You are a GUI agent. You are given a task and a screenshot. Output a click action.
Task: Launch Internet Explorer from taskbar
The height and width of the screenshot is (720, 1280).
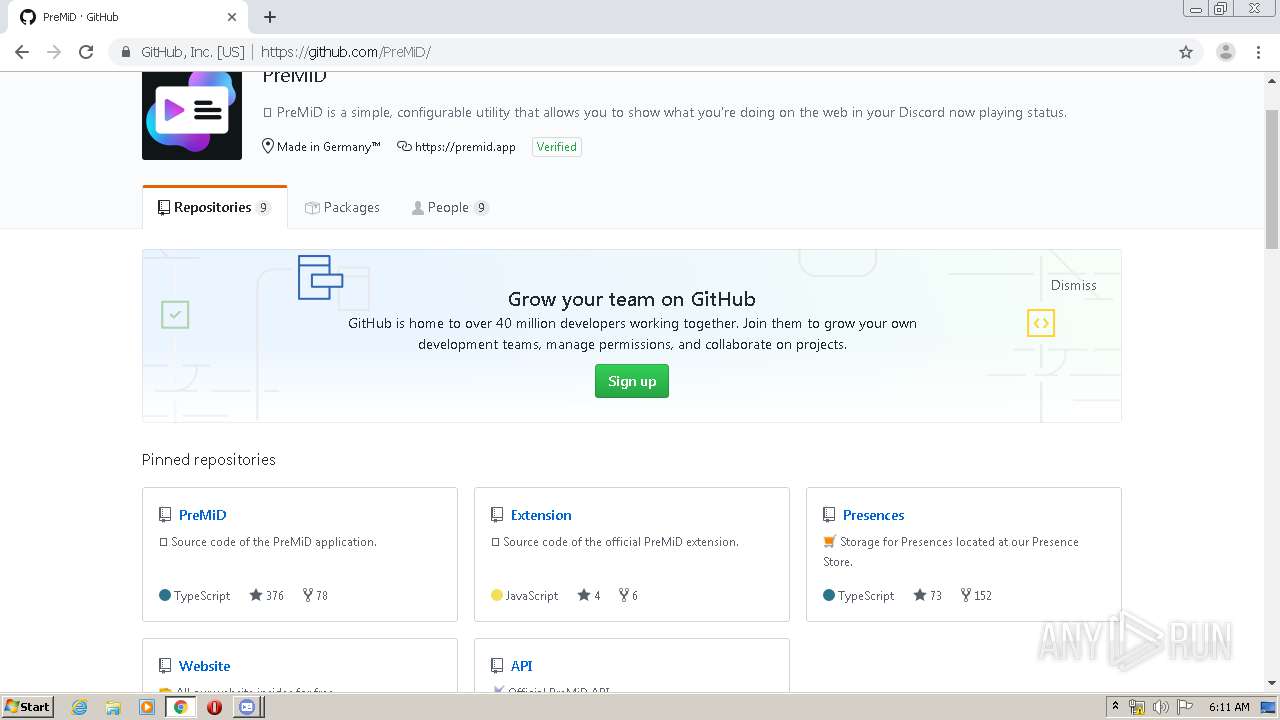(79, 707)
